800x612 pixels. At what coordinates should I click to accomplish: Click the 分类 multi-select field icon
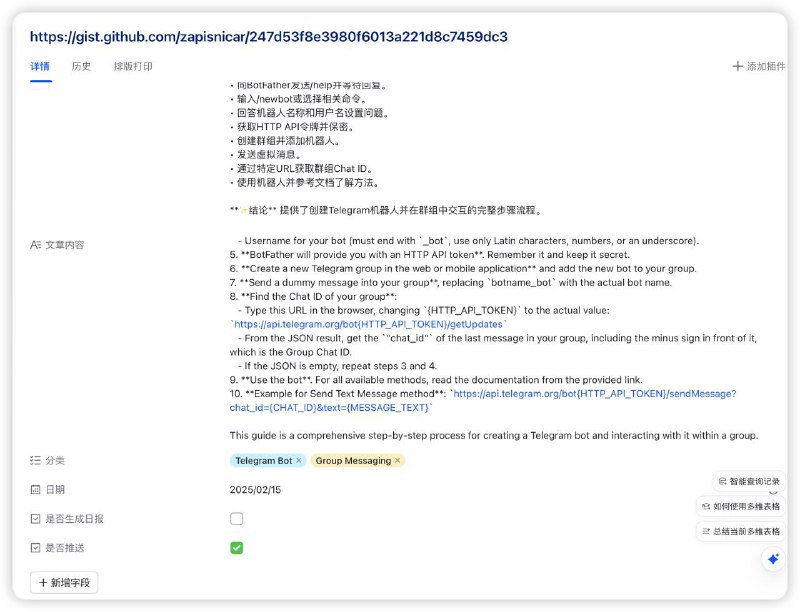(35, 461)
